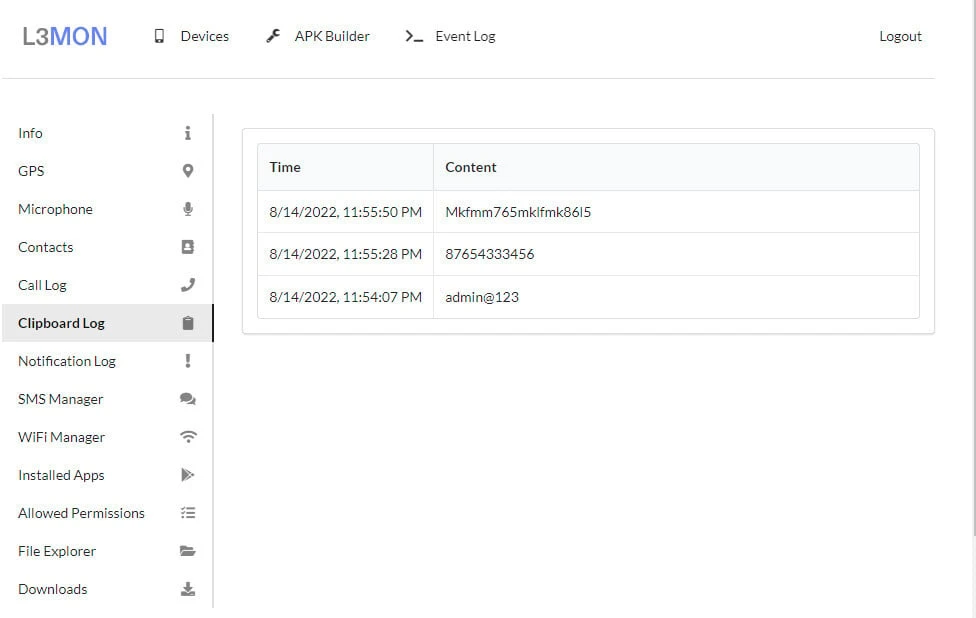Click the SMS Manager chat bubbles icon
This screenshot has width=976, height=618.
point(187,399)
